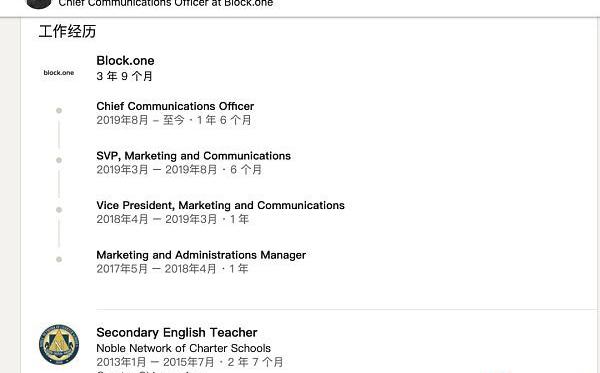This screenshot has height=373, width=600.
Task: Select the 2017年5月 – 2018年4月 date range
Action: (x=156, y=269)
